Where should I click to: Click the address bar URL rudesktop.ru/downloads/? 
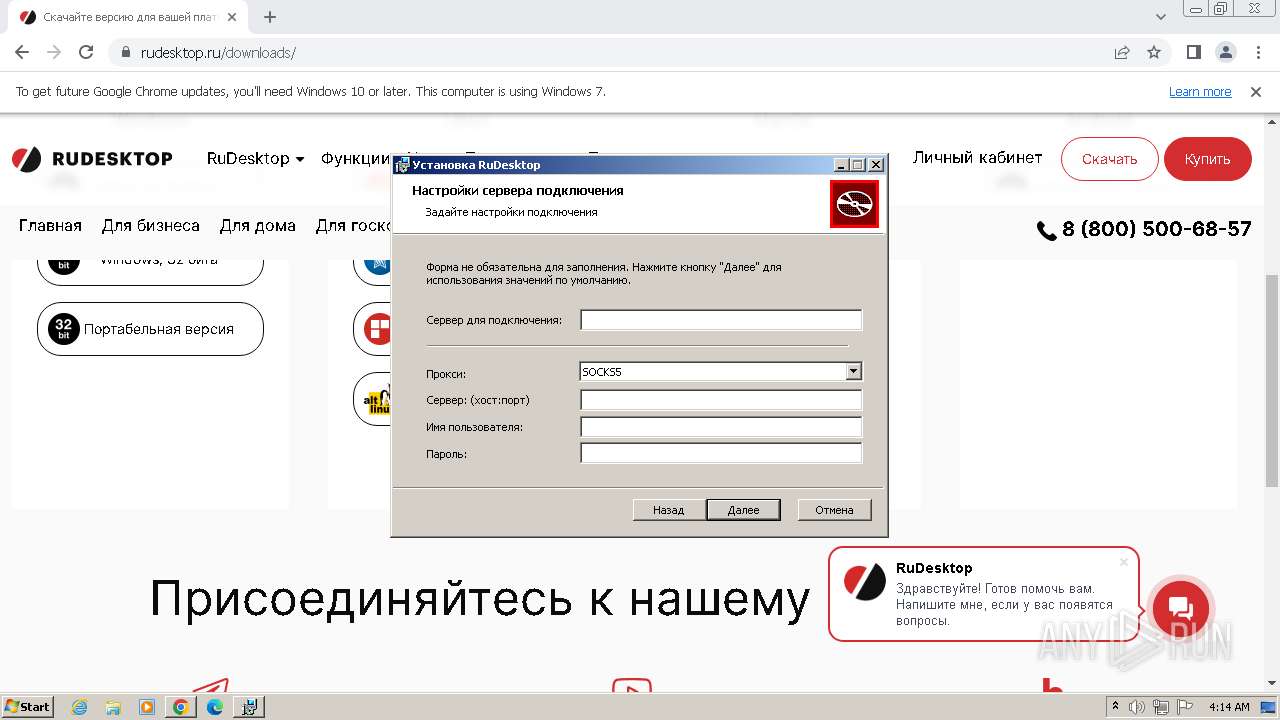click(x=218, y=53)
